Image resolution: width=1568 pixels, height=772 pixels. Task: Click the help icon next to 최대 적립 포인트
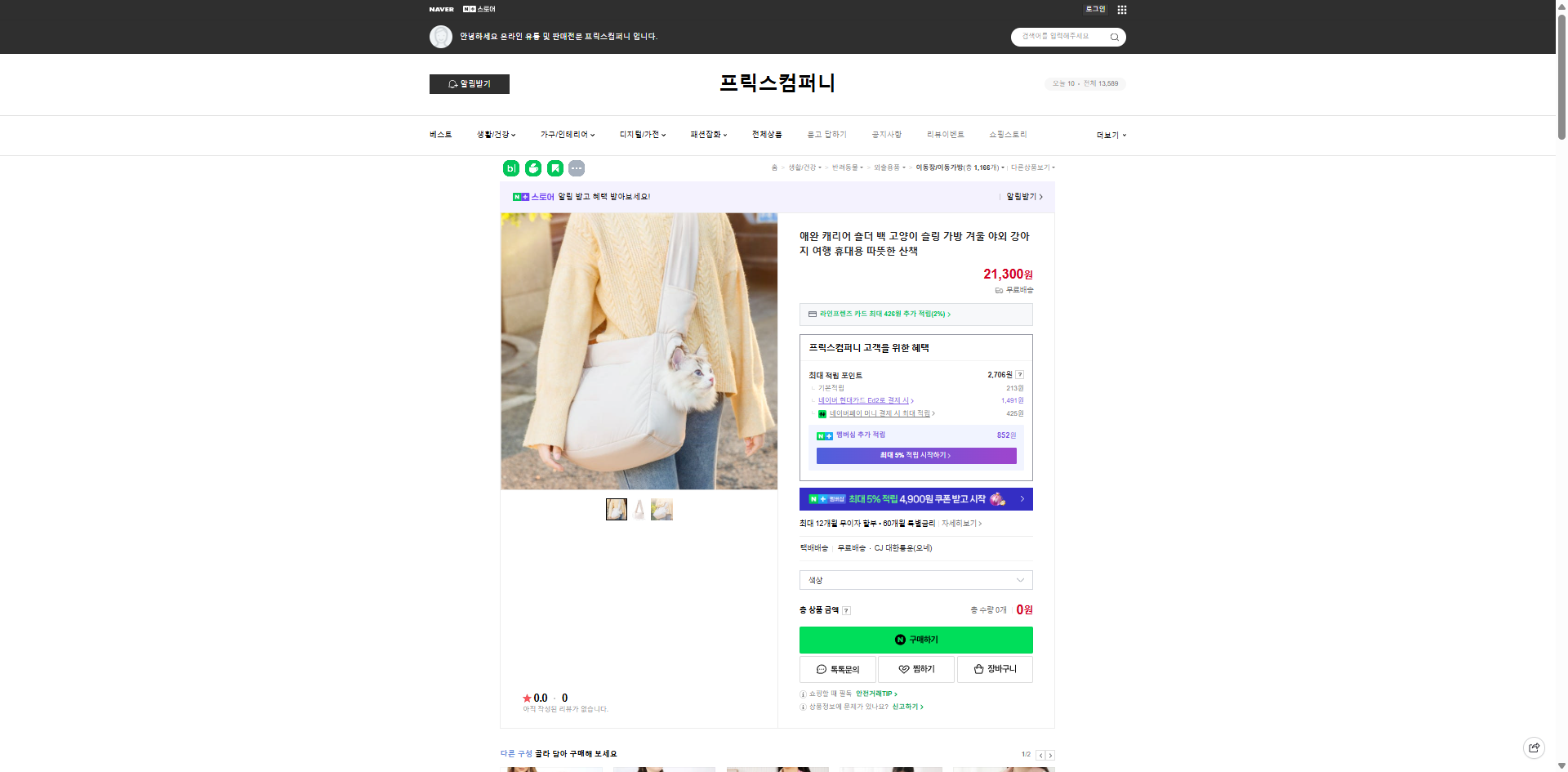point(1020,374)
